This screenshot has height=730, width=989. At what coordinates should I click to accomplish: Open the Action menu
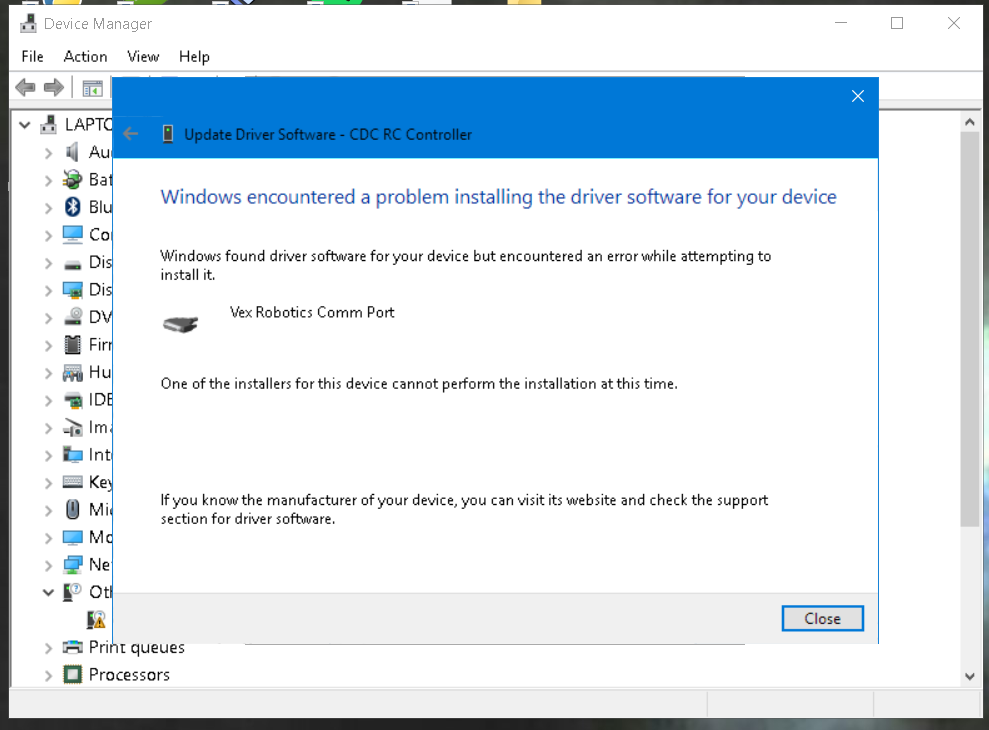[85, 57]
